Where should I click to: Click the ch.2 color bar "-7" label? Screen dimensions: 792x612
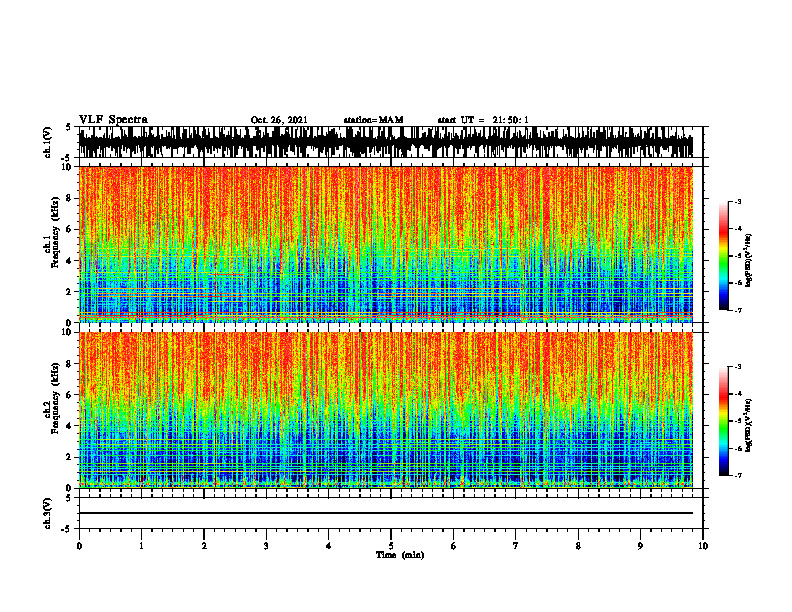point(738,475)
